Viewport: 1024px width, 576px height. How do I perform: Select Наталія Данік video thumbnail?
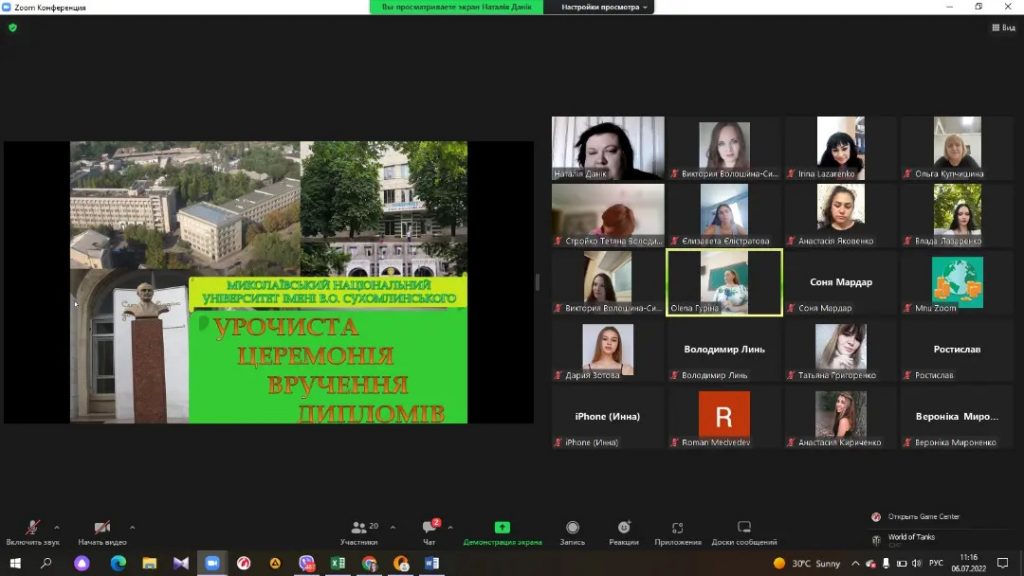pos(608,148)
